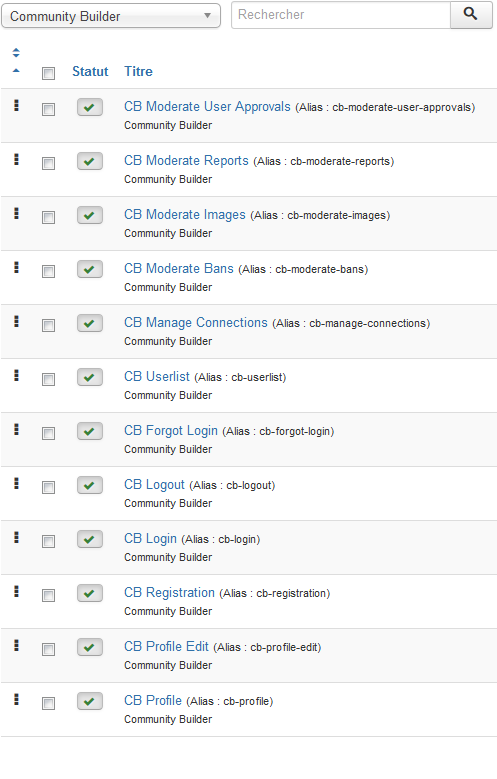Image resolution: width=497 pixels, height=779 pixels.
Task: Tick the checkbox for CB Manage Connections
Action: pyautogui.click(x=48, y=325)
